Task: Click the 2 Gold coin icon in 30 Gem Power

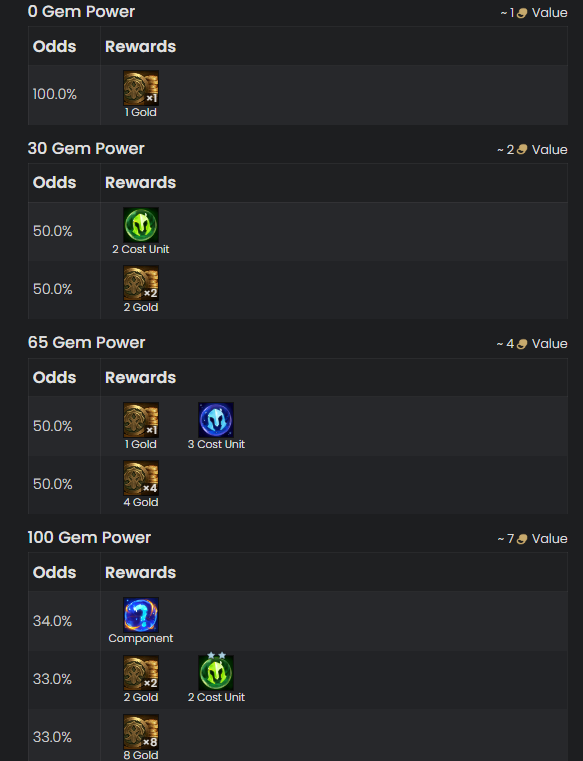Action: pyautogui.click(x=141, y=283)
